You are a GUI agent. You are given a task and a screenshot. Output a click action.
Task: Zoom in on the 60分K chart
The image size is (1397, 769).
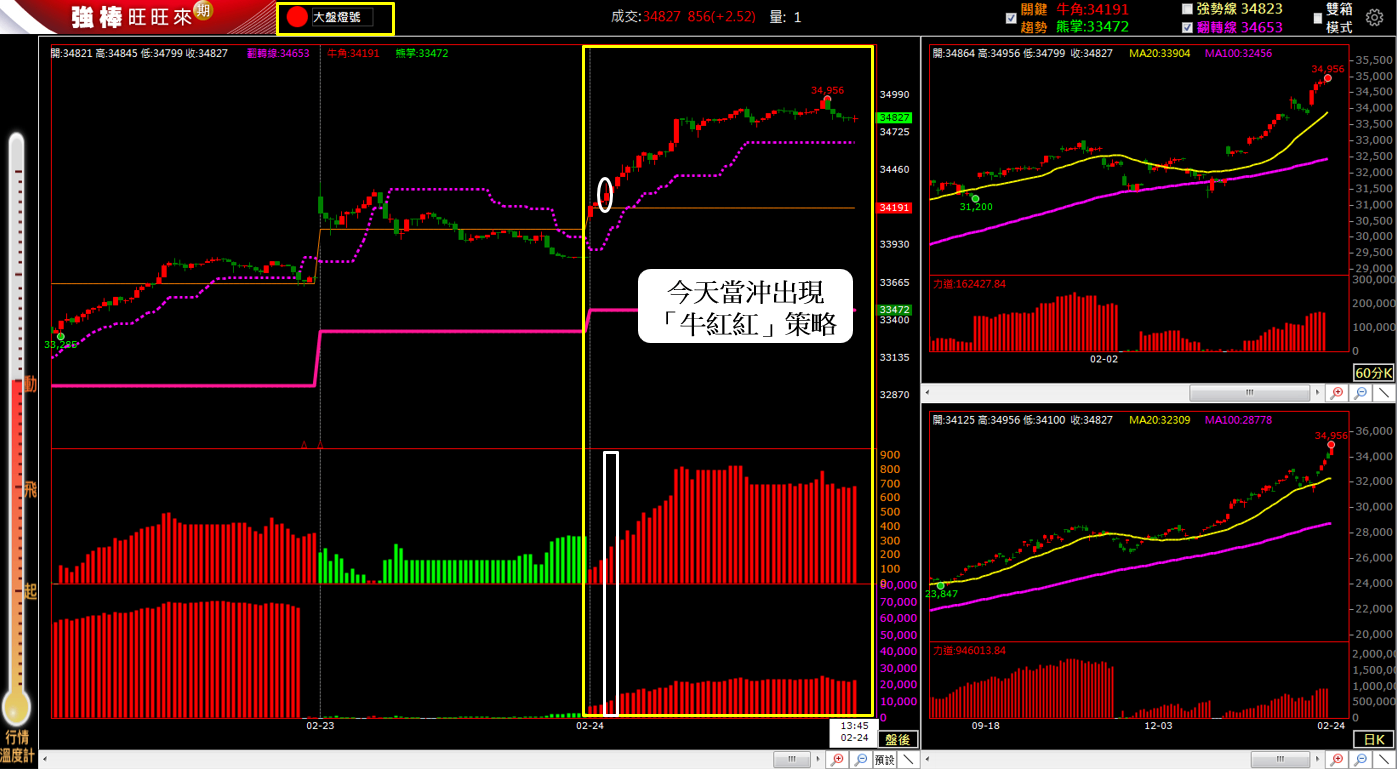[1337, 393]
